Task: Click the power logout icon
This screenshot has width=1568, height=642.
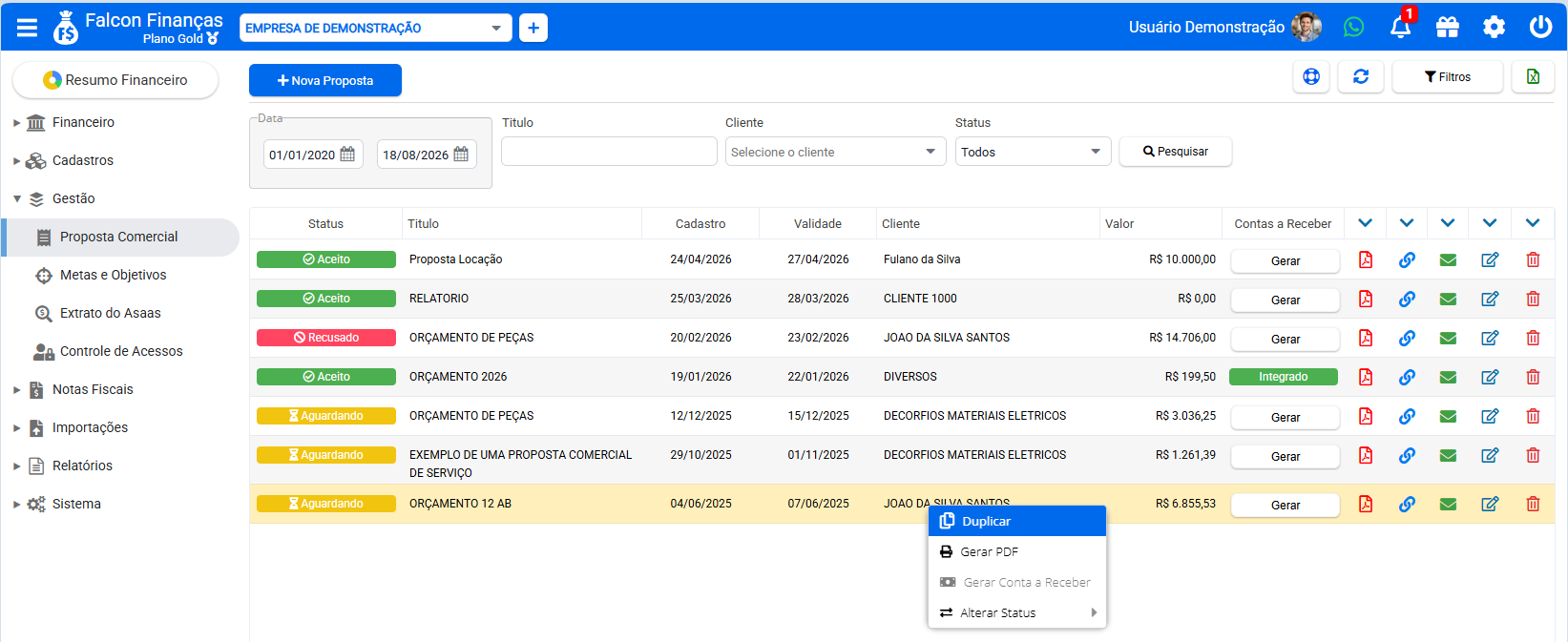Action: tap(1540, 28)
